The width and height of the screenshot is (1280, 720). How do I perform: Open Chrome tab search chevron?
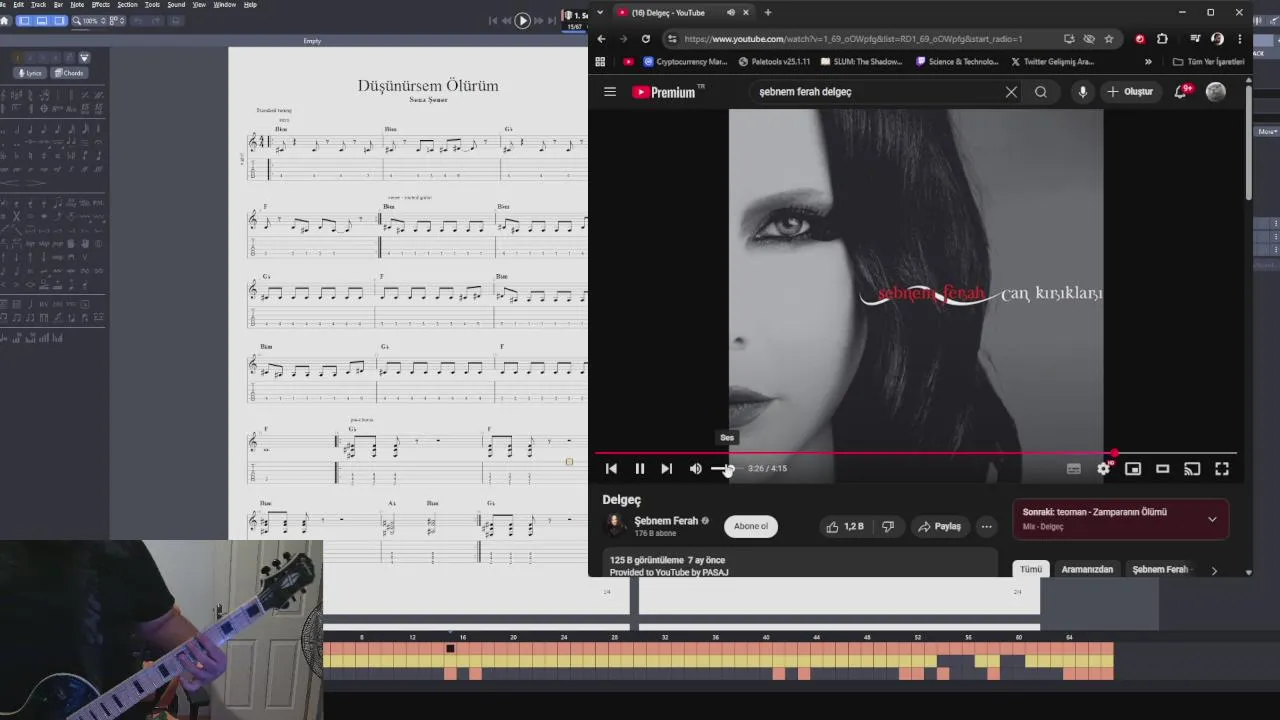pyautogui.click(x=600, y=12)
